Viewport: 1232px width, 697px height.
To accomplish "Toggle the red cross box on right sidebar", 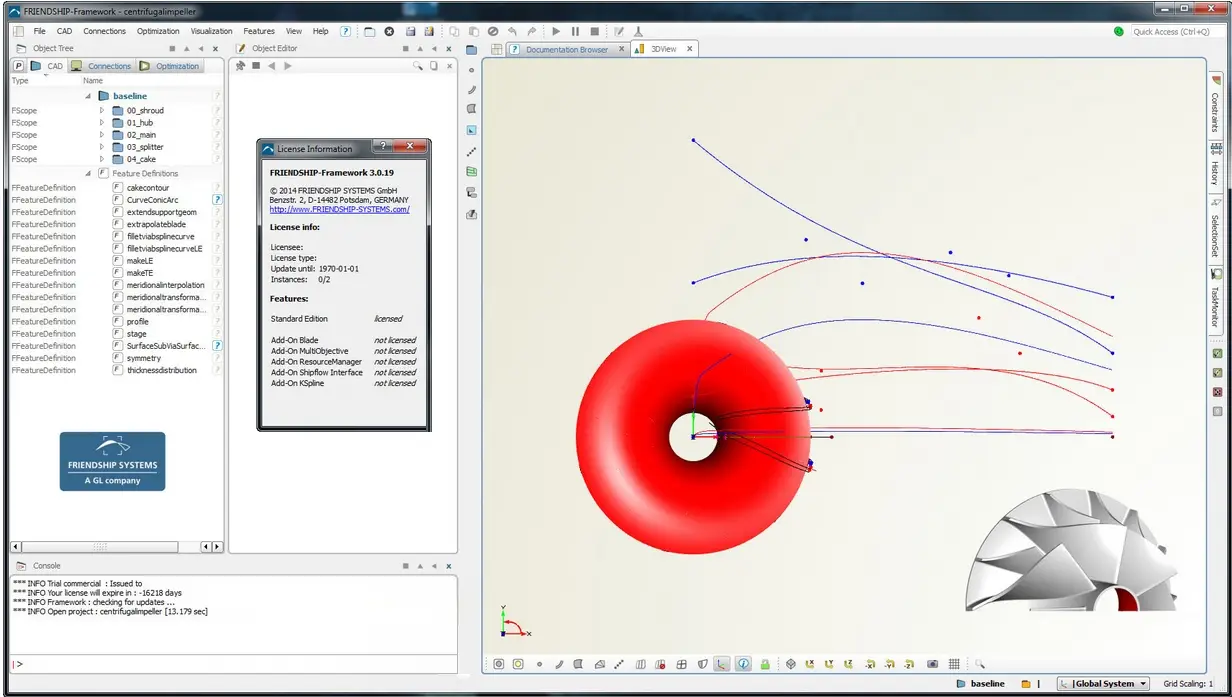I will coord(1217,392).
